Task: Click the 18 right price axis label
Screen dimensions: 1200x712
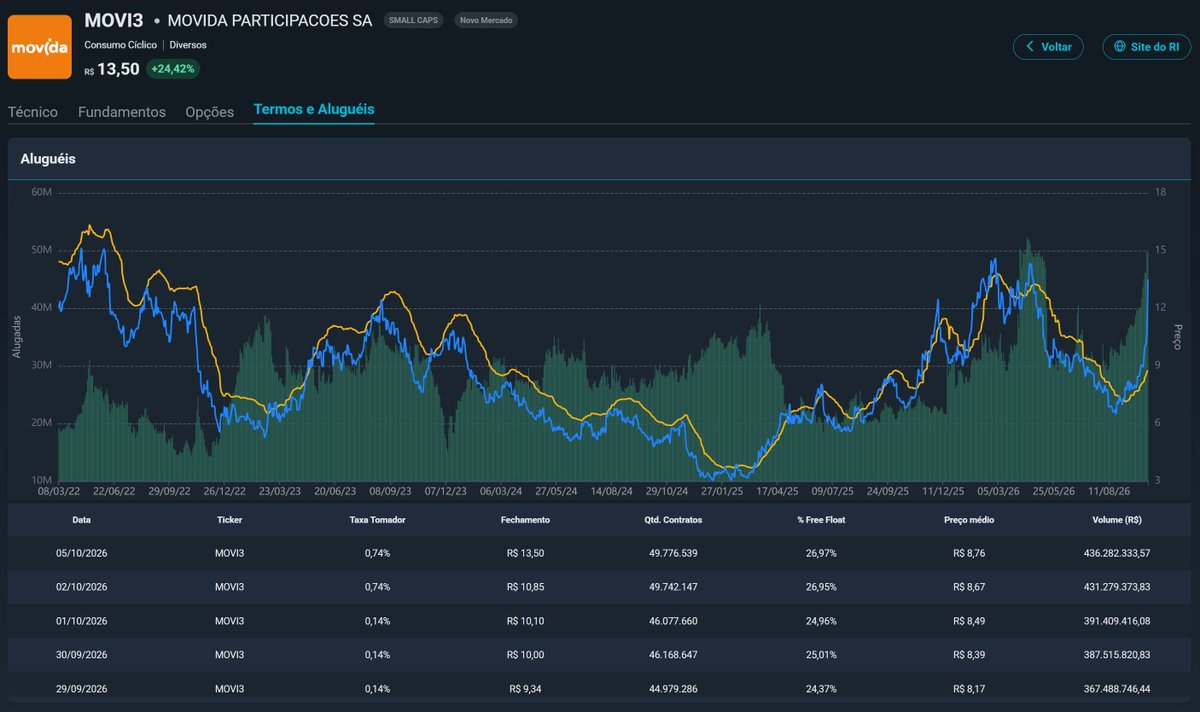Action: coord(1160,192)
